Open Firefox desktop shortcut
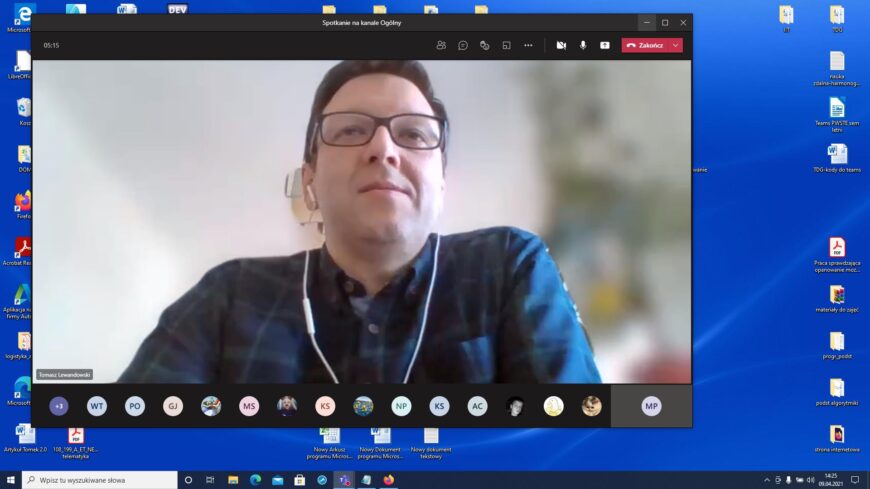This screenshot has width=870, height=489. 22,204
